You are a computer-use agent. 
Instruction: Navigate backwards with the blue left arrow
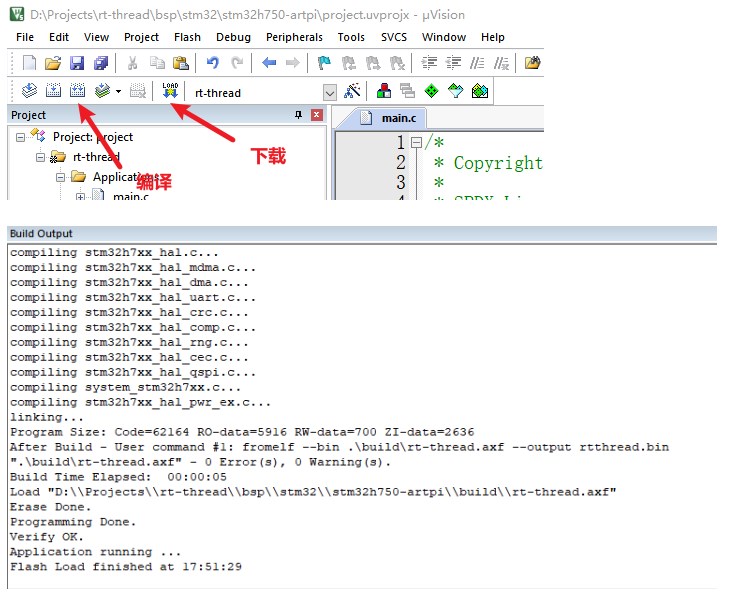[269, 63]
